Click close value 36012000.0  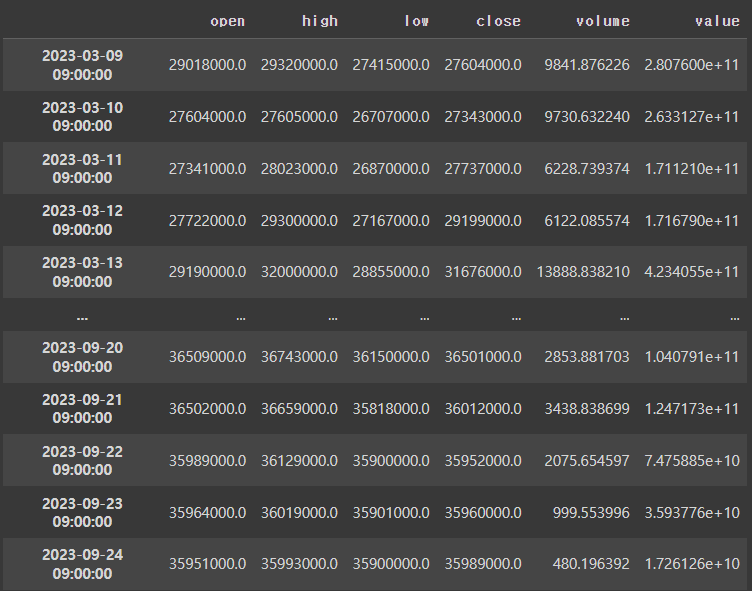[483, 409]
